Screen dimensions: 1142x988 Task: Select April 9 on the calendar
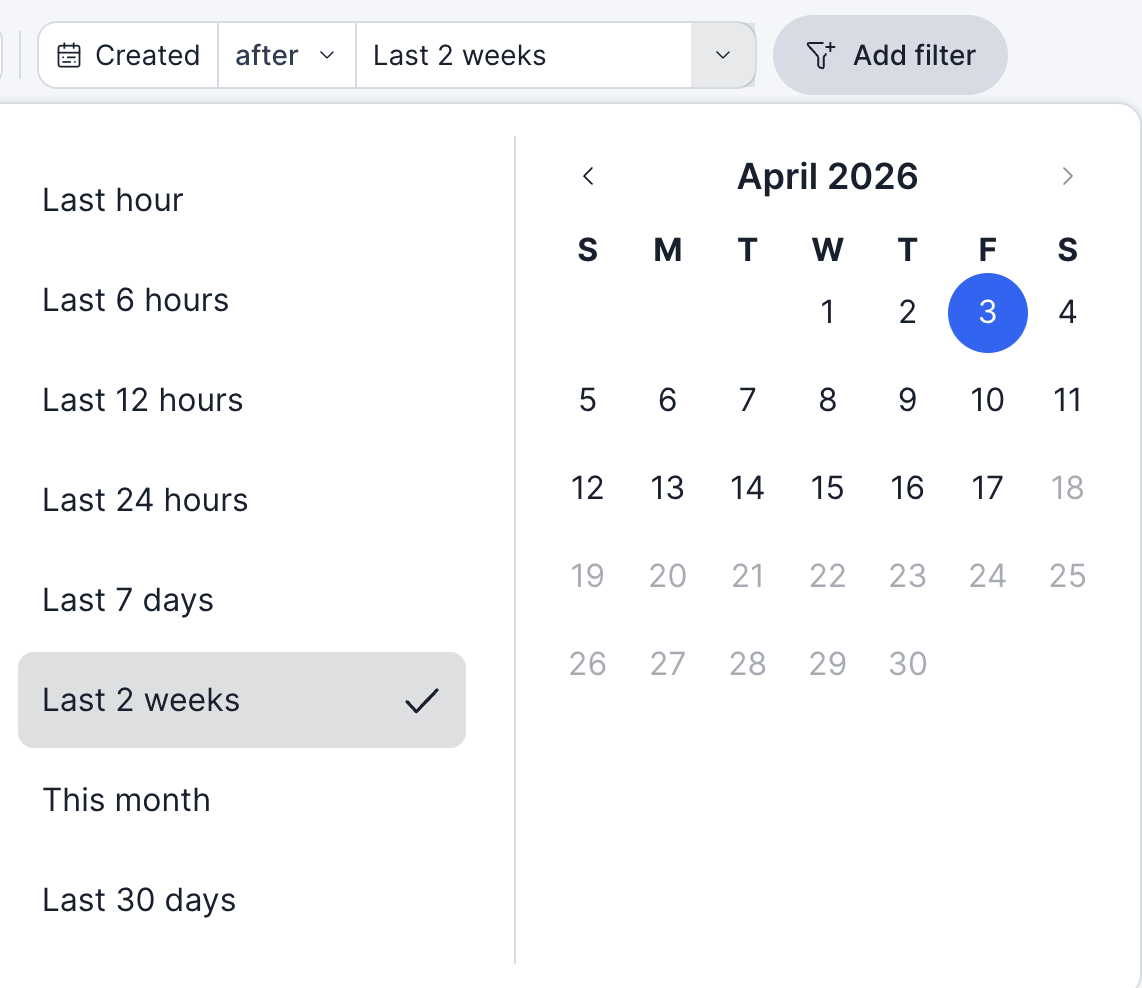907,400
